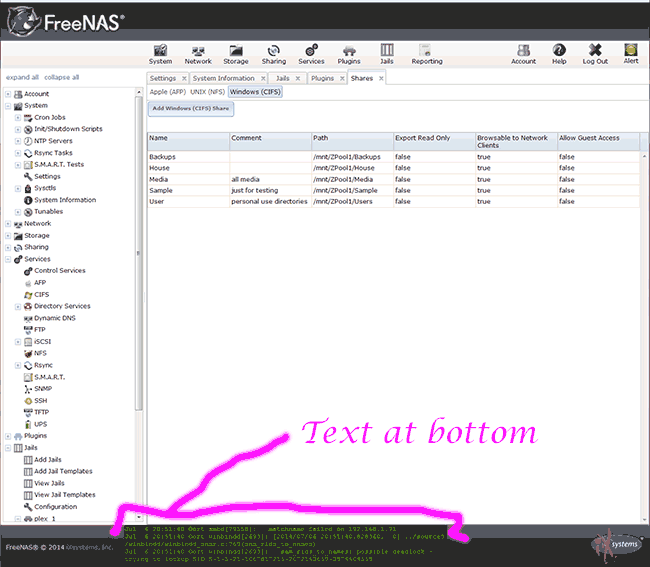Screen dimensions: 650x567
Task: Expand the Storage tree node
Action: pos(8,236)
